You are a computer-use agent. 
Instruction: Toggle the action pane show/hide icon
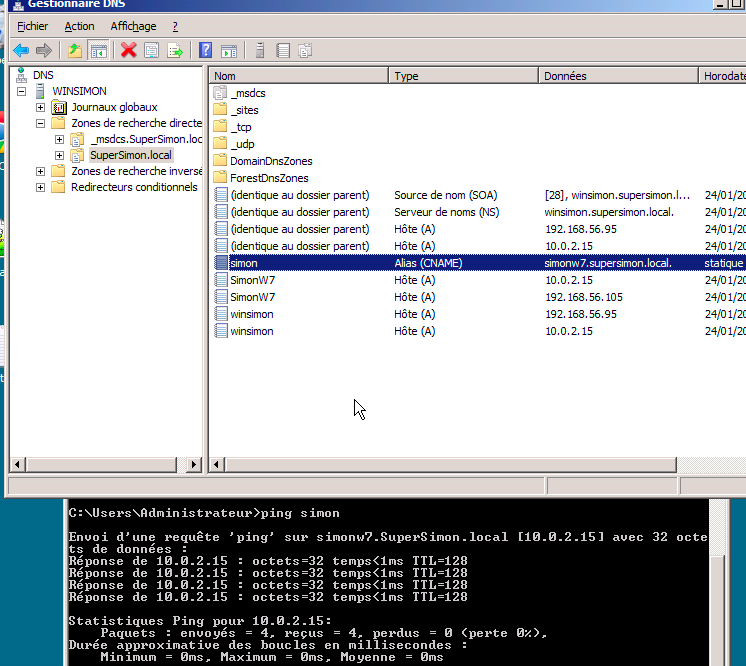click(229, 50)
